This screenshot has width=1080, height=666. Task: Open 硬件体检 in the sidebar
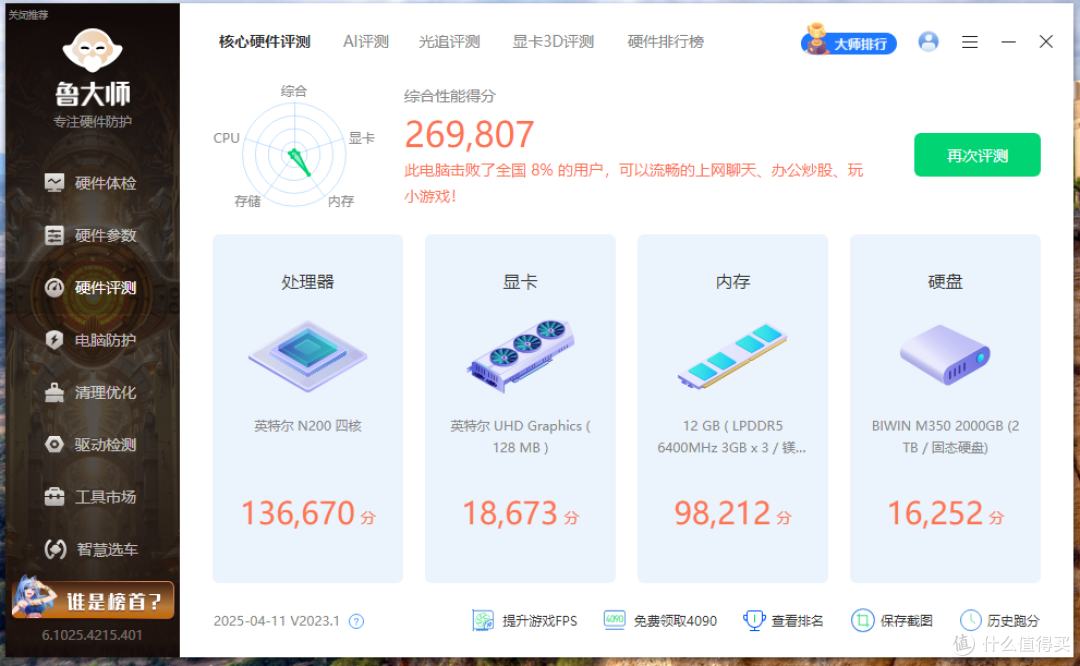(x=90, y=183)
